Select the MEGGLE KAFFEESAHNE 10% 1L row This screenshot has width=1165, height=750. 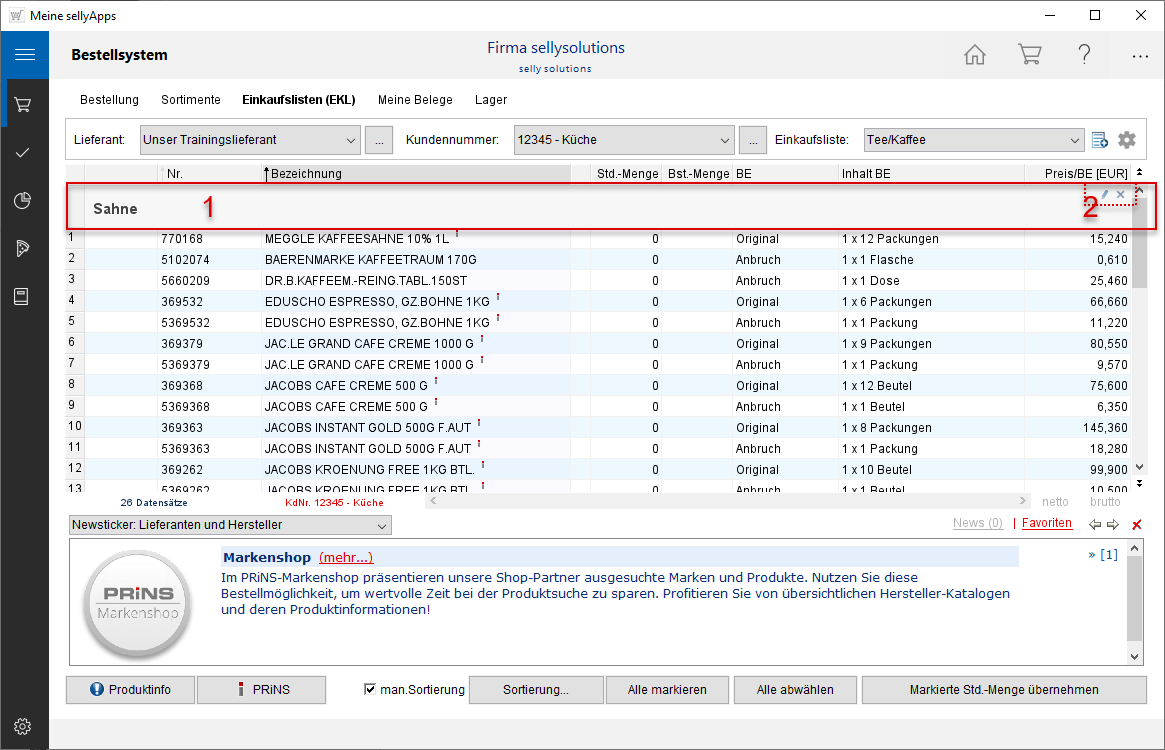coord(356,239)
